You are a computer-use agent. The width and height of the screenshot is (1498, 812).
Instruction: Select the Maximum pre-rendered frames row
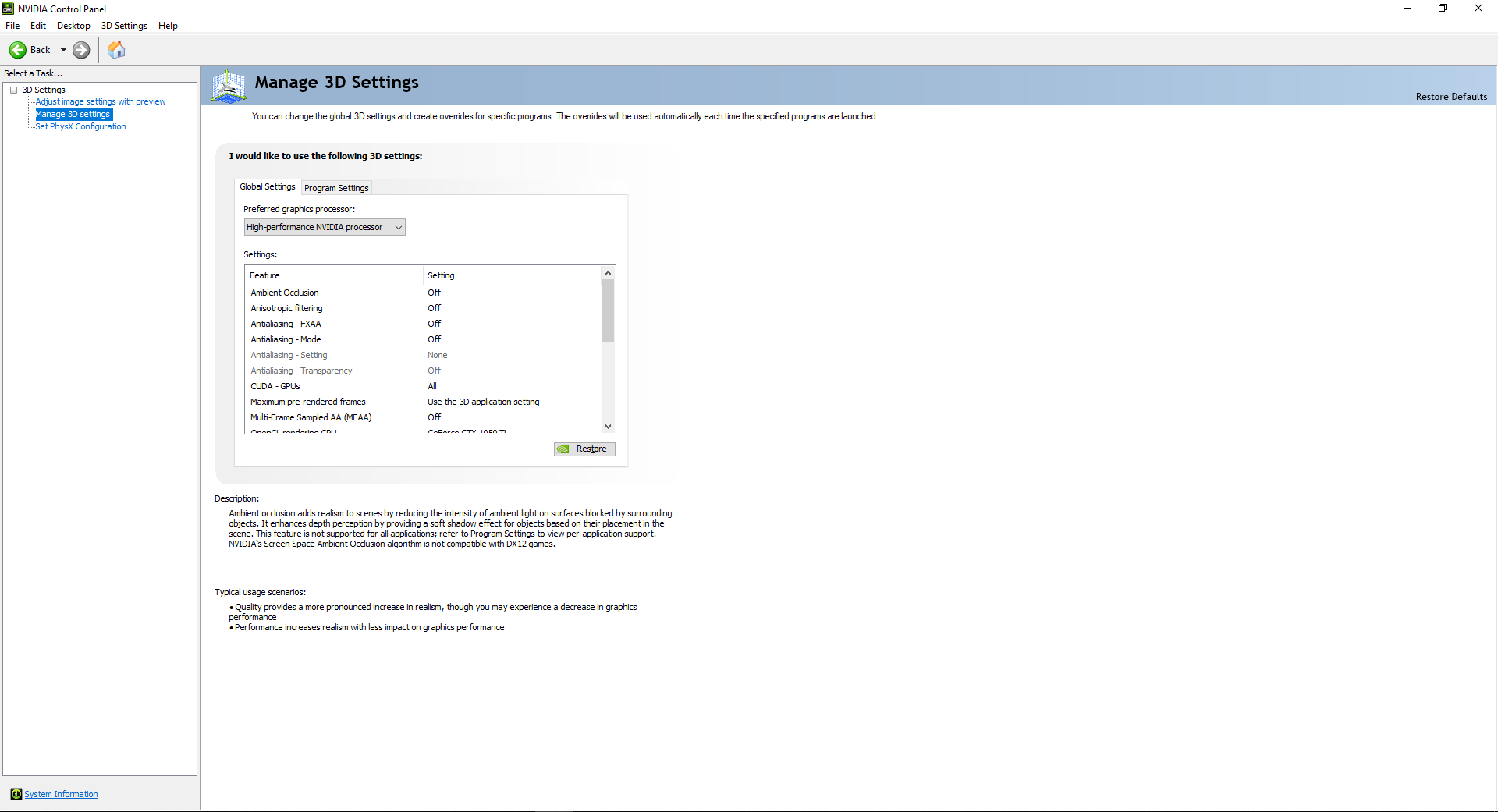coord(424,402)
